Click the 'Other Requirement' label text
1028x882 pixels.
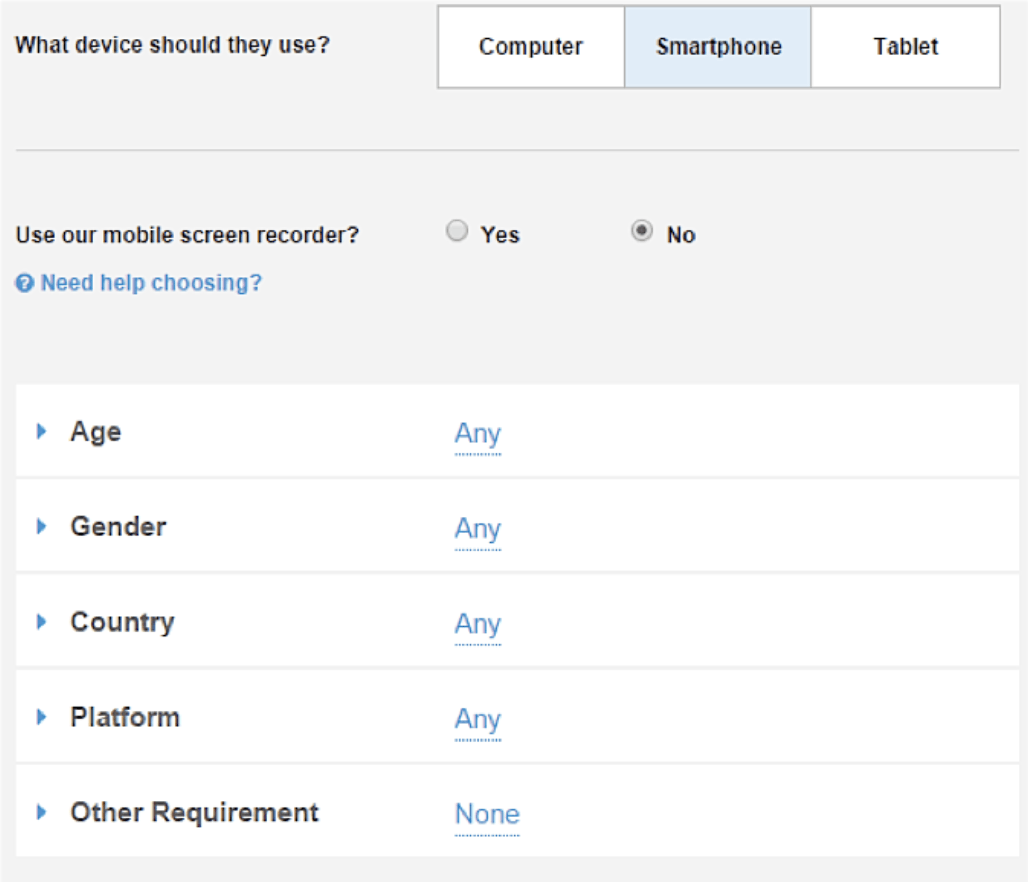tap(194, 812)
